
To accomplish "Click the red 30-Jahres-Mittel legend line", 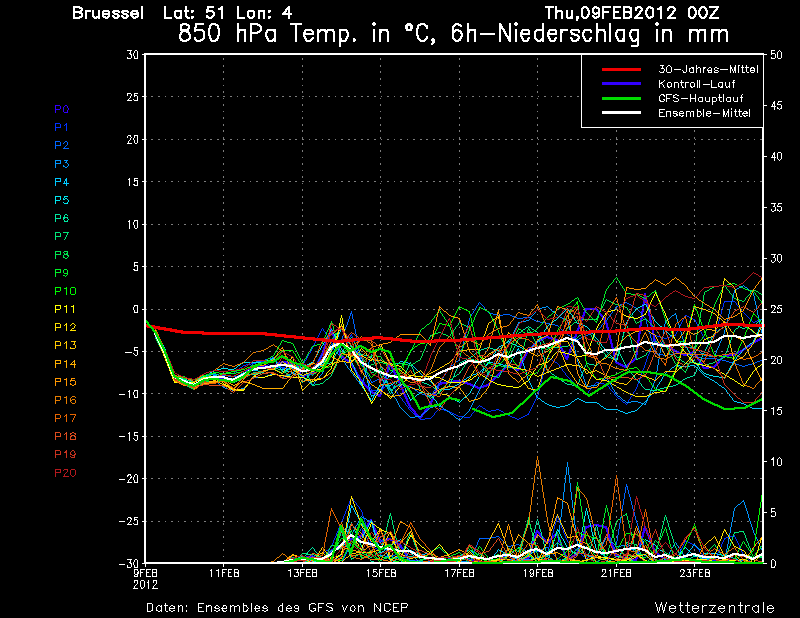I will 621,69.
